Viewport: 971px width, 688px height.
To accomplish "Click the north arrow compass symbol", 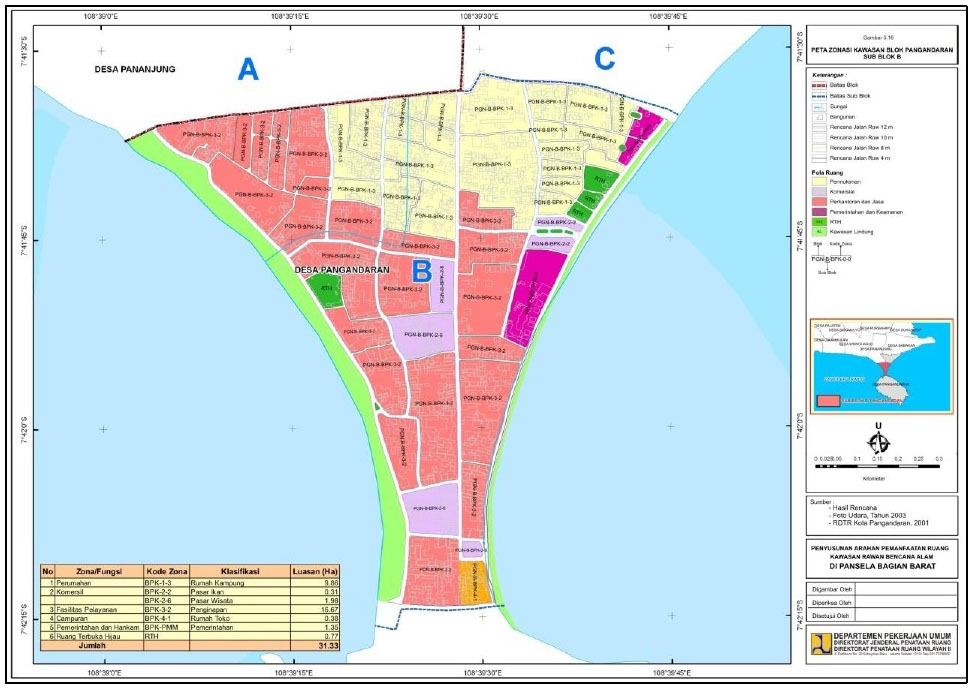I will (x=878, y=442).
